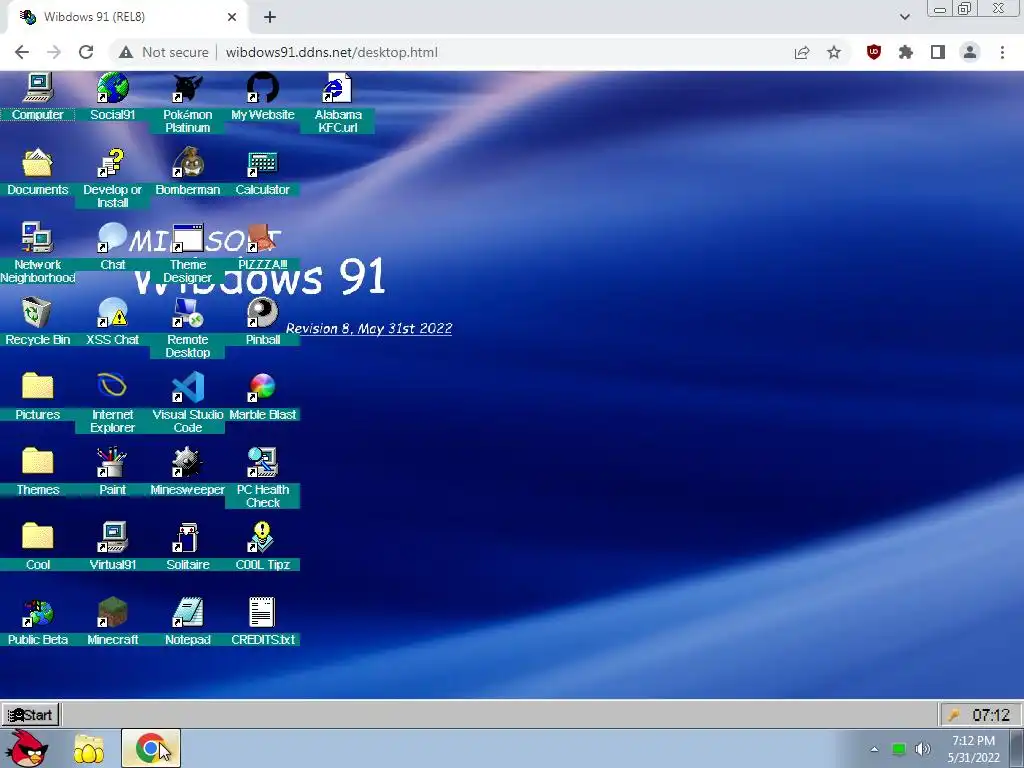The height and width of the screenshot is (768, 1024).
Task: Show hidden system tray icons
Action: coord(874,749)
